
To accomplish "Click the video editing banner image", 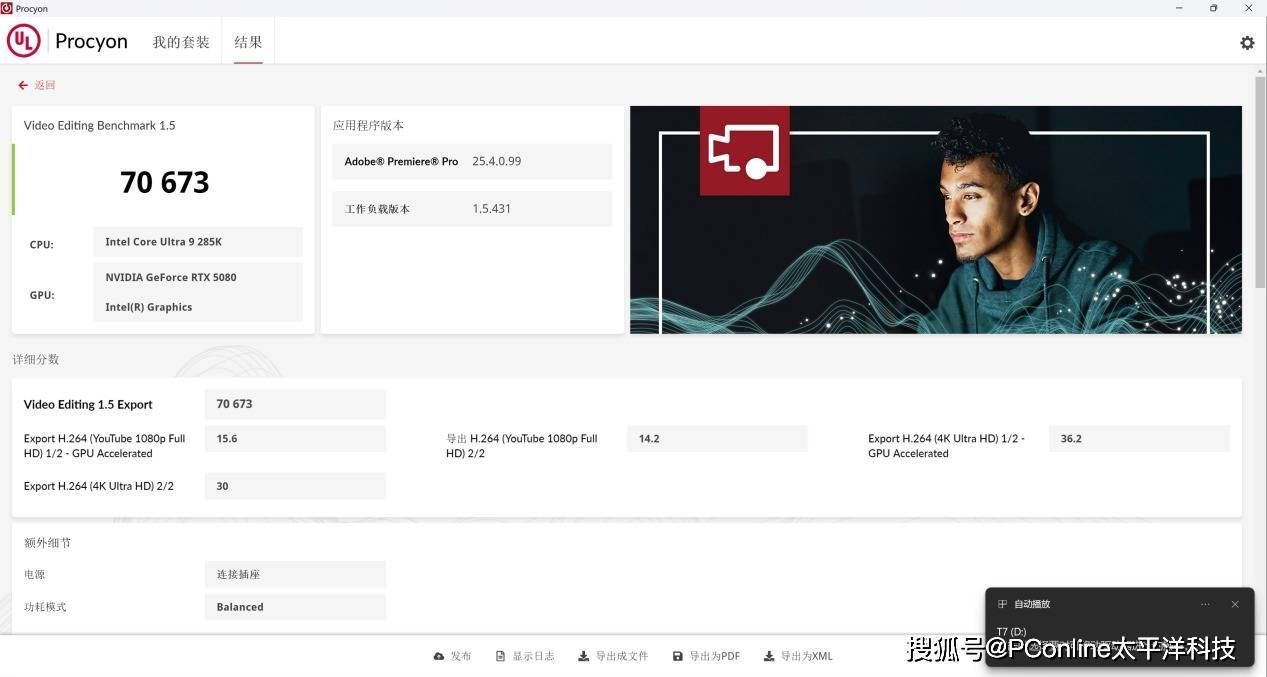I will click(x=935, y=220).
